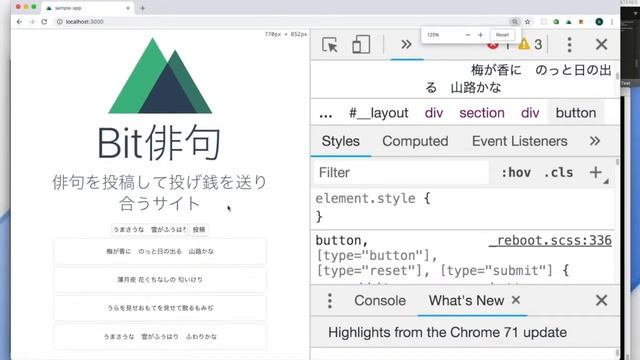This screenshot has width=640, height=360.
Task: Select the sample-app browser tab
Action: tap(87, 8)
